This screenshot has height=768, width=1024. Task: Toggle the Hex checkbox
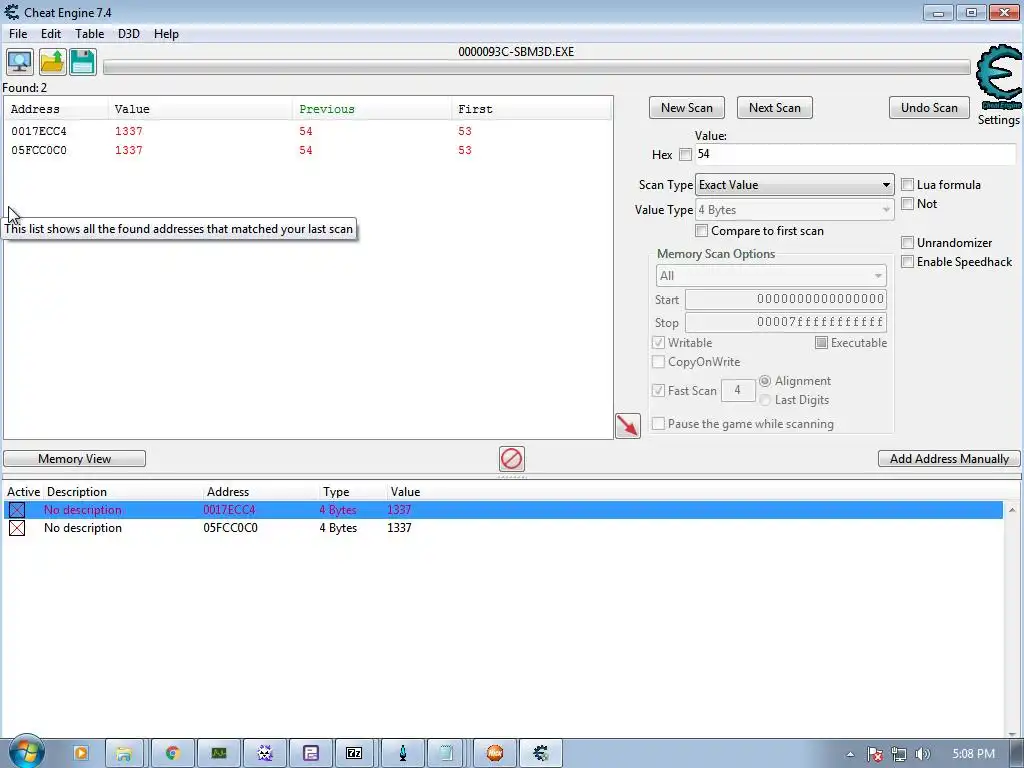[x=685, y=155]
